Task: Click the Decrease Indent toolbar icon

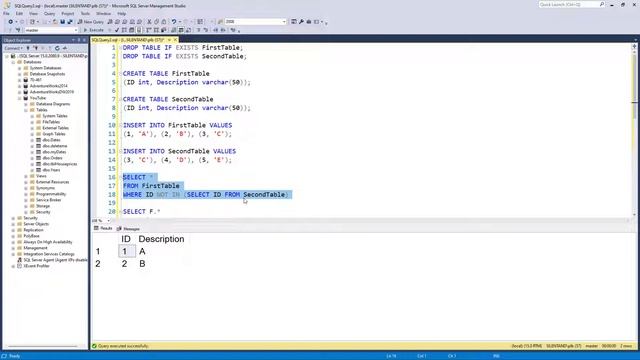Action: 216,30
